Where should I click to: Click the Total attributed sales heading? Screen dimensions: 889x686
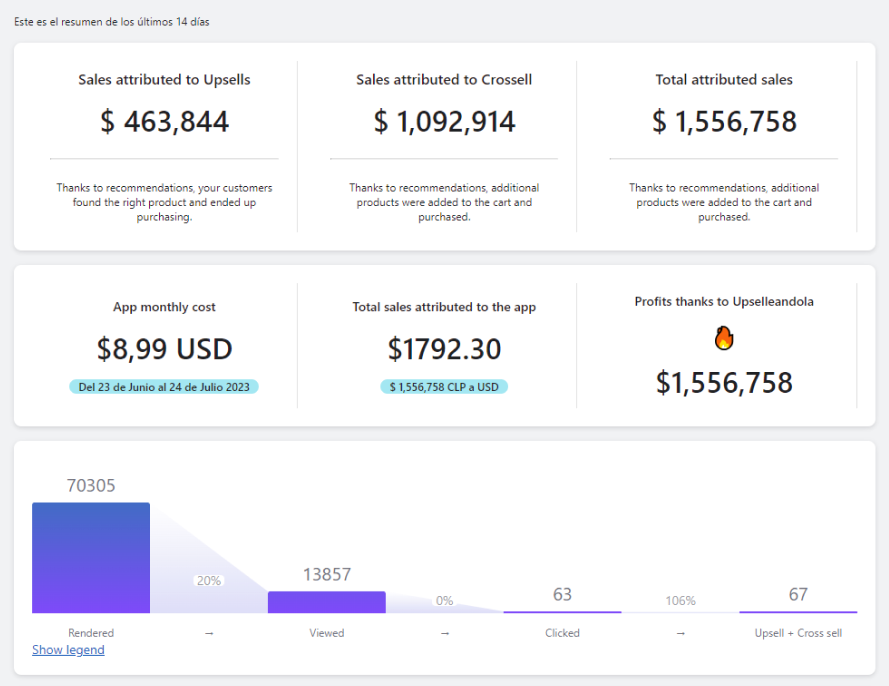pyautogui.click(x=724, y=80)
